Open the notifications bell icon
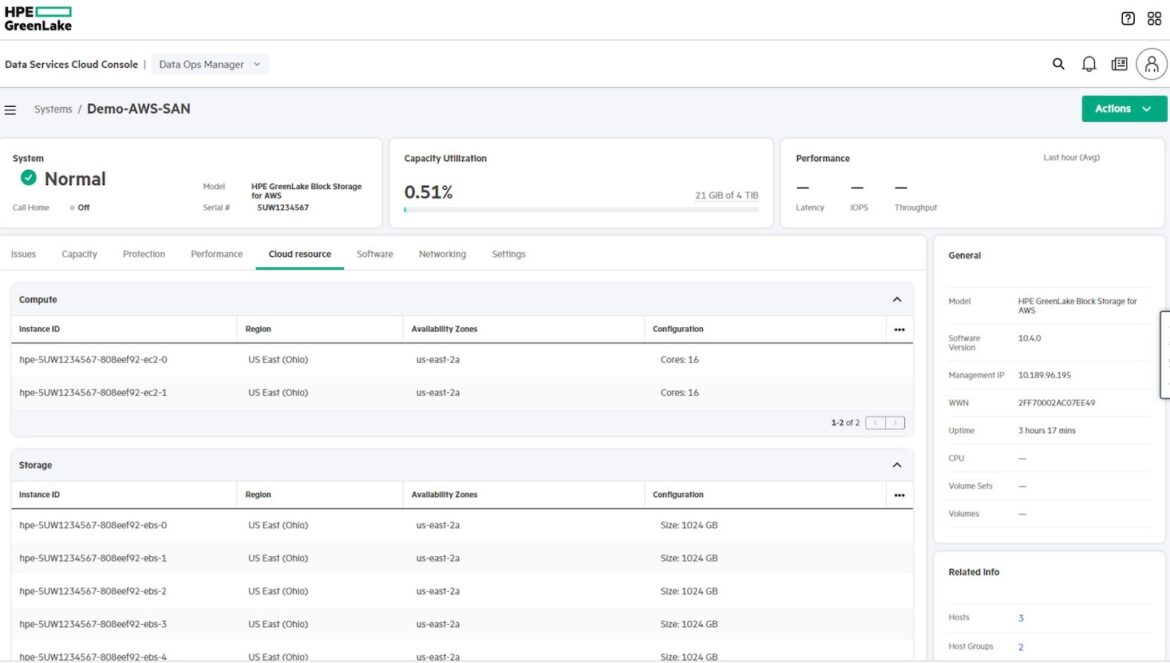This screenshot has width=1170, height=663. coord(1089,64)
